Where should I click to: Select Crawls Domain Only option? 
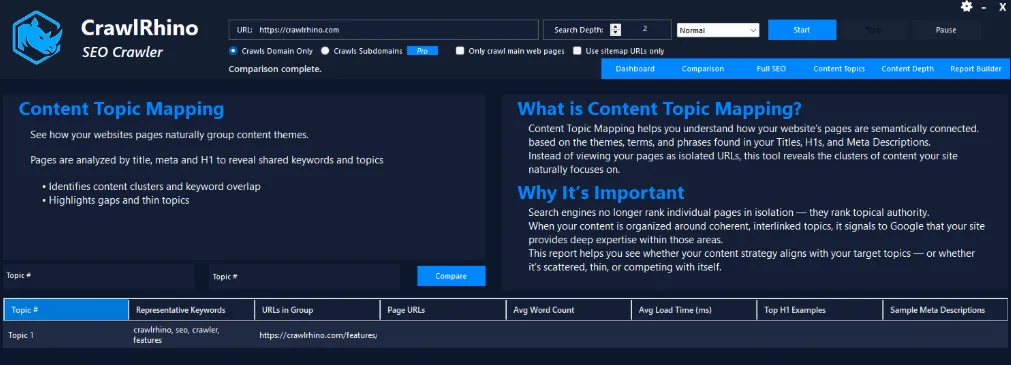click(x=233, y=51)
